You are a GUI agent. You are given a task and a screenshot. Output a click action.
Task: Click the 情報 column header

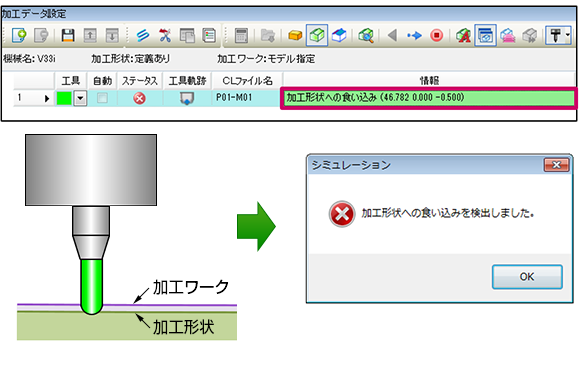tap(429, 81)
